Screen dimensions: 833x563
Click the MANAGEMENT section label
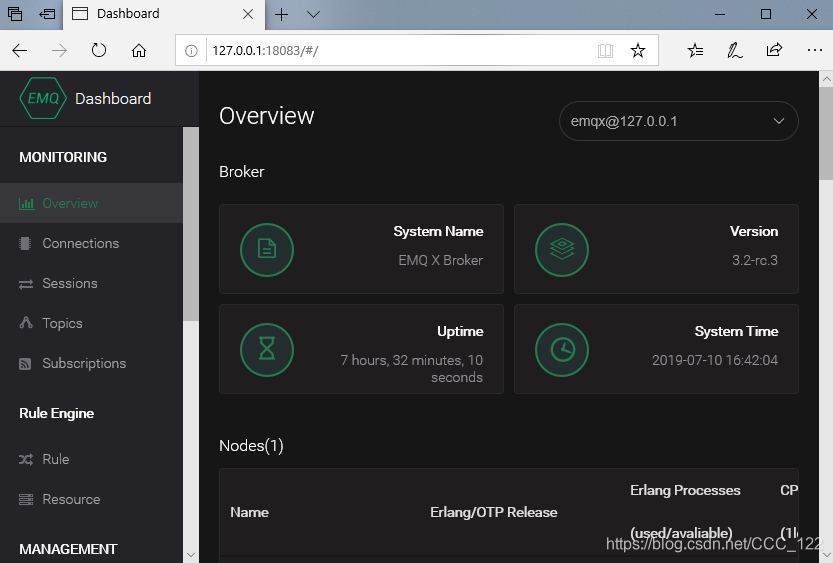(x=68, y=549)
